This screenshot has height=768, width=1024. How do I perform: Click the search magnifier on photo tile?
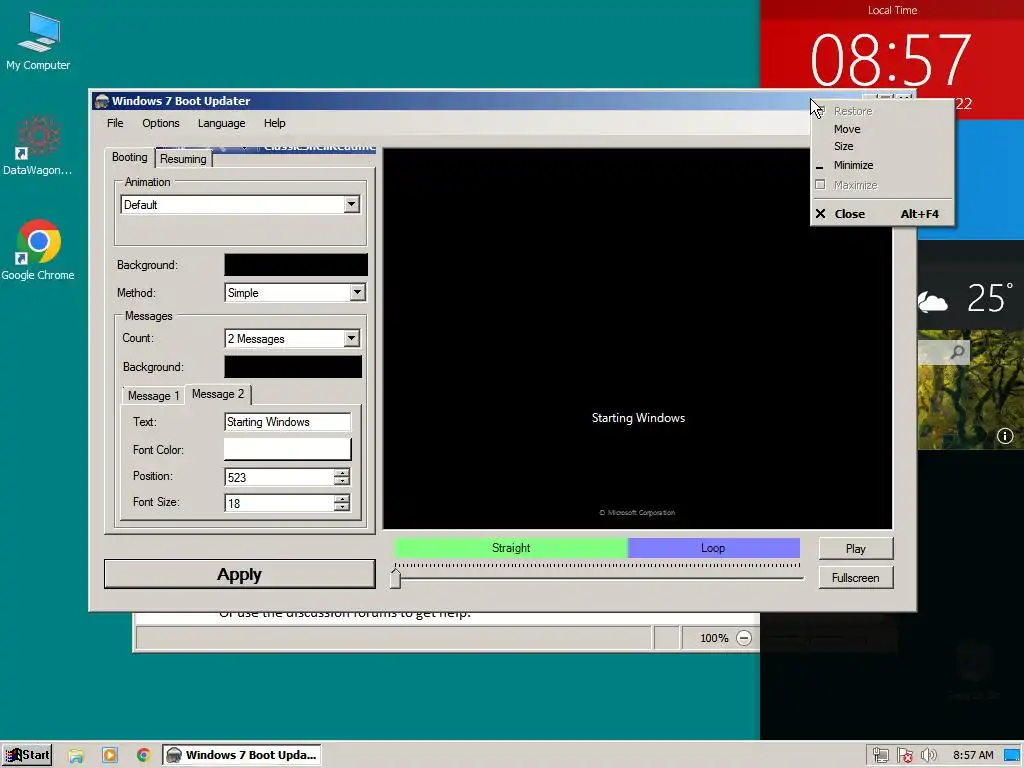pos(957,353)
